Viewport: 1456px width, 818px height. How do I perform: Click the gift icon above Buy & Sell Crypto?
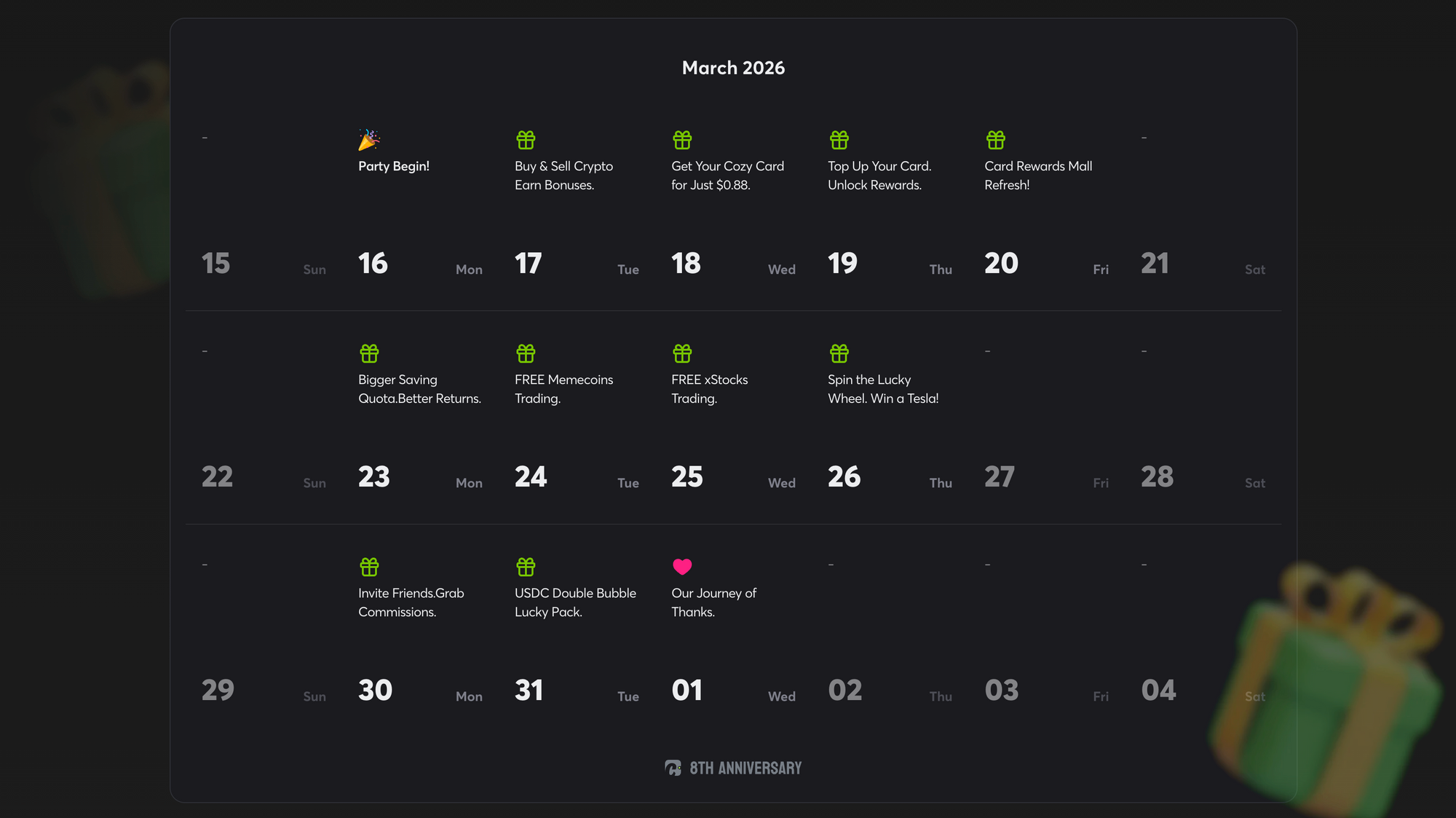point(526,139)
